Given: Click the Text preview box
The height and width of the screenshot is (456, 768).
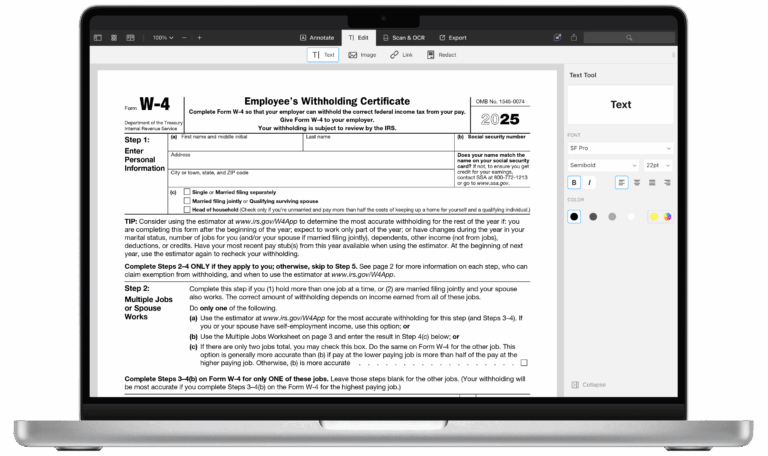Looking at the screenshot, I should (620, 105).
